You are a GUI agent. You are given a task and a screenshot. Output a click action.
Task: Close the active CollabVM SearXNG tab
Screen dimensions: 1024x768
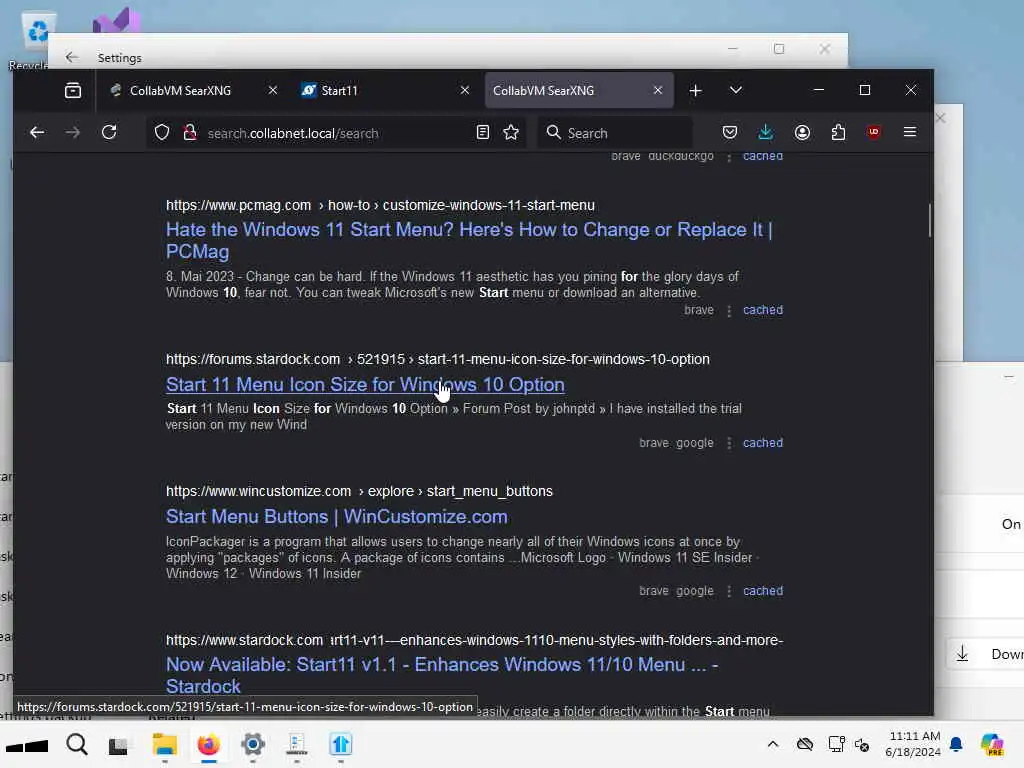(x=658, y=90)
